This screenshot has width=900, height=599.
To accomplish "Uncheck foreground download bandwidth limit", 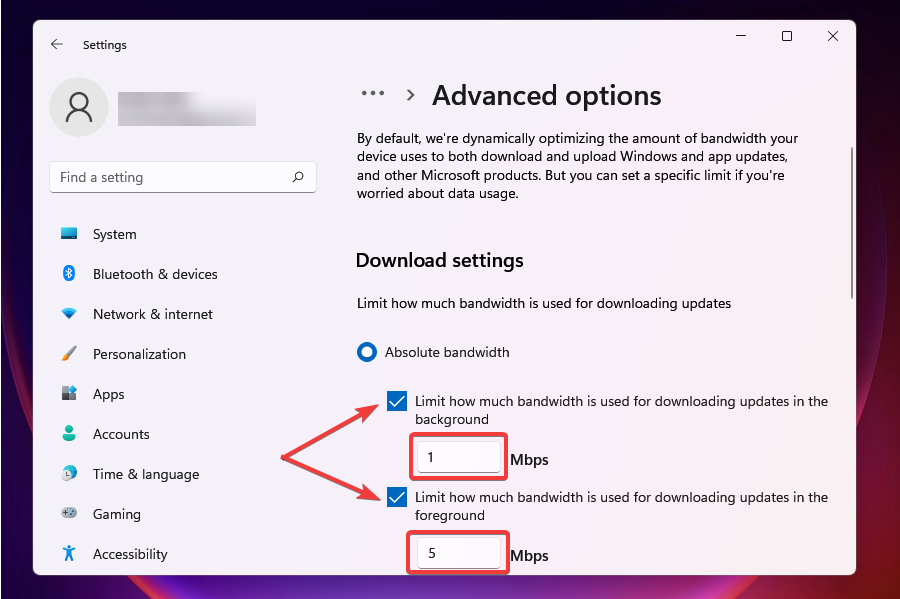I will [x=396, y=497].
